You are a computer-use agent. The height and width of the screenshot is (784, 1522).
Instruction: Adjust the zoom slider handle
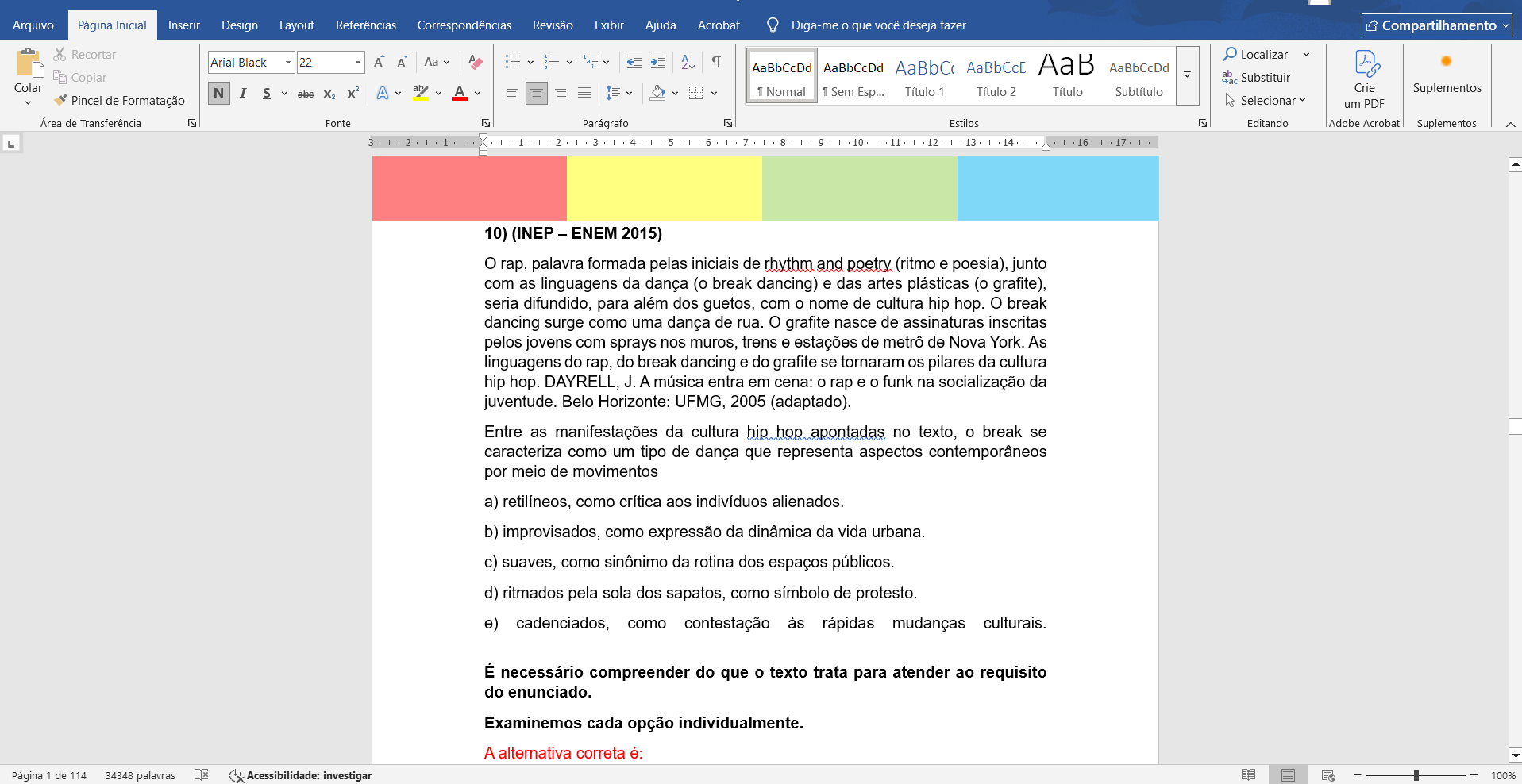click(1416, 775)
